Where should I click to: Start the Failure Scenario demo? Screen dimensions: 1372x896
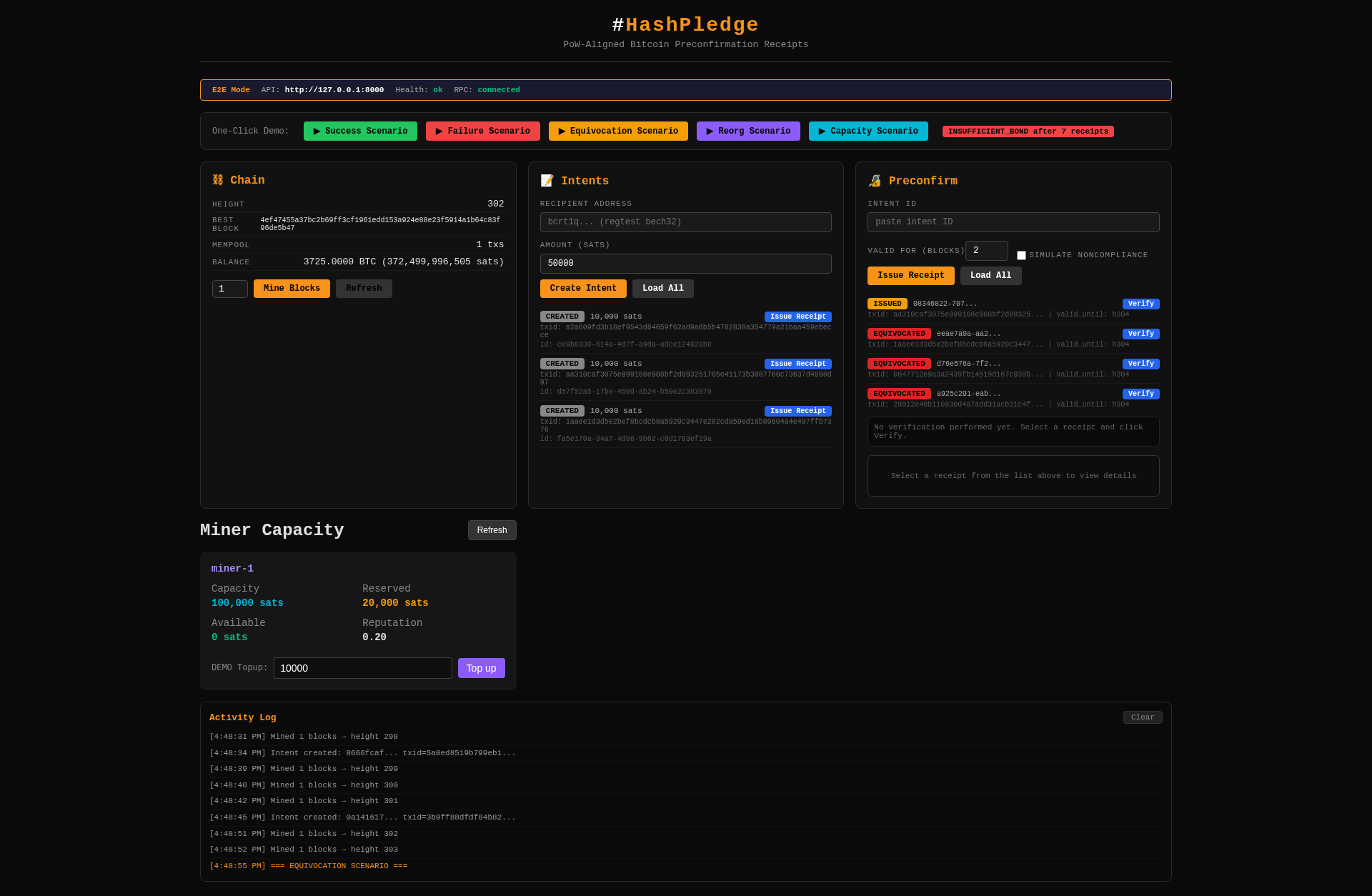[x=482, y=131]
